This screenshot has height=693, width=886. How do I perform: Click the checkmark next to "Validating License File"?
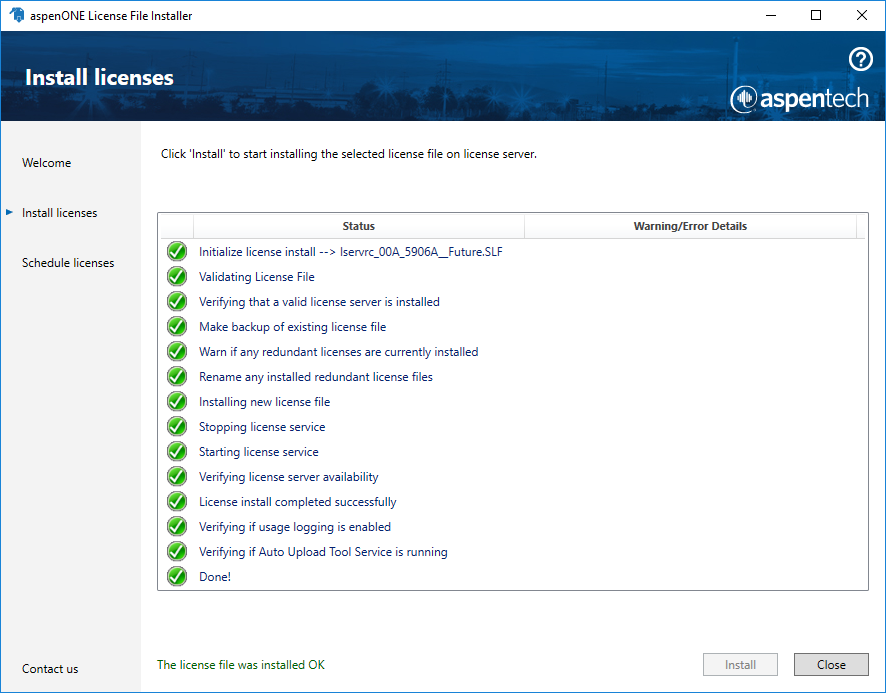(177, 276)
